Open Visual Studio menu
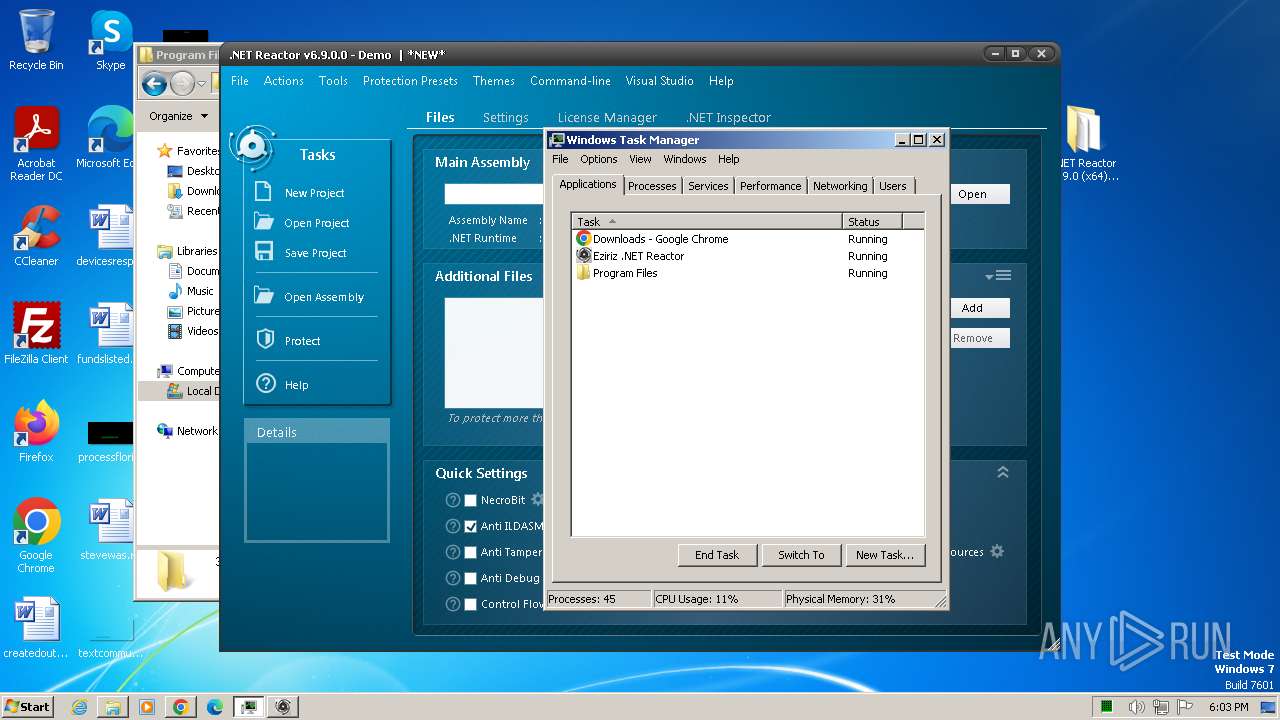Viewport: 1280px width, 720px height. click(659, 81)
